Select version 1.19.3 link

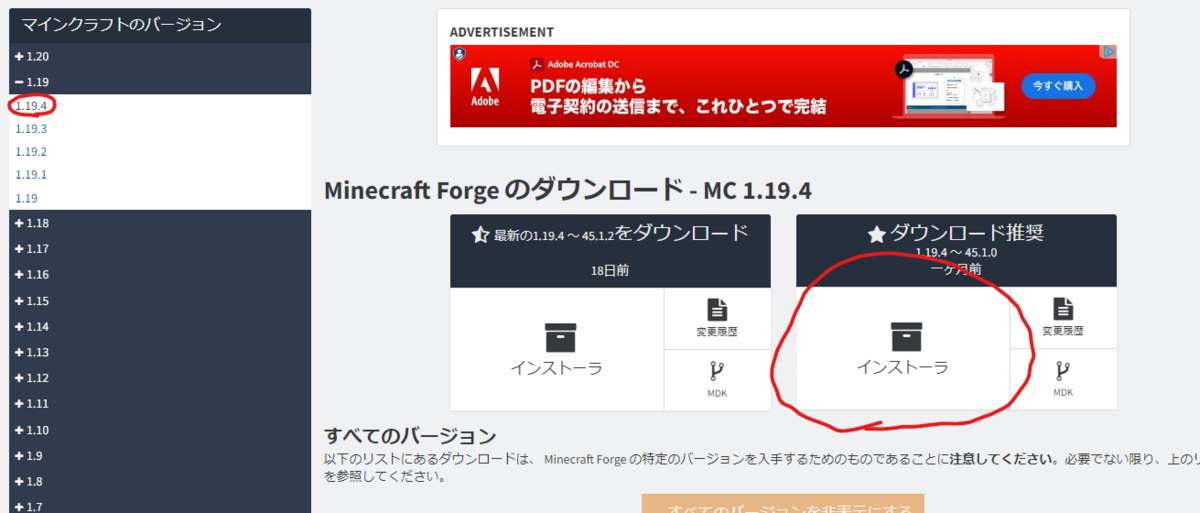point(31,129)
